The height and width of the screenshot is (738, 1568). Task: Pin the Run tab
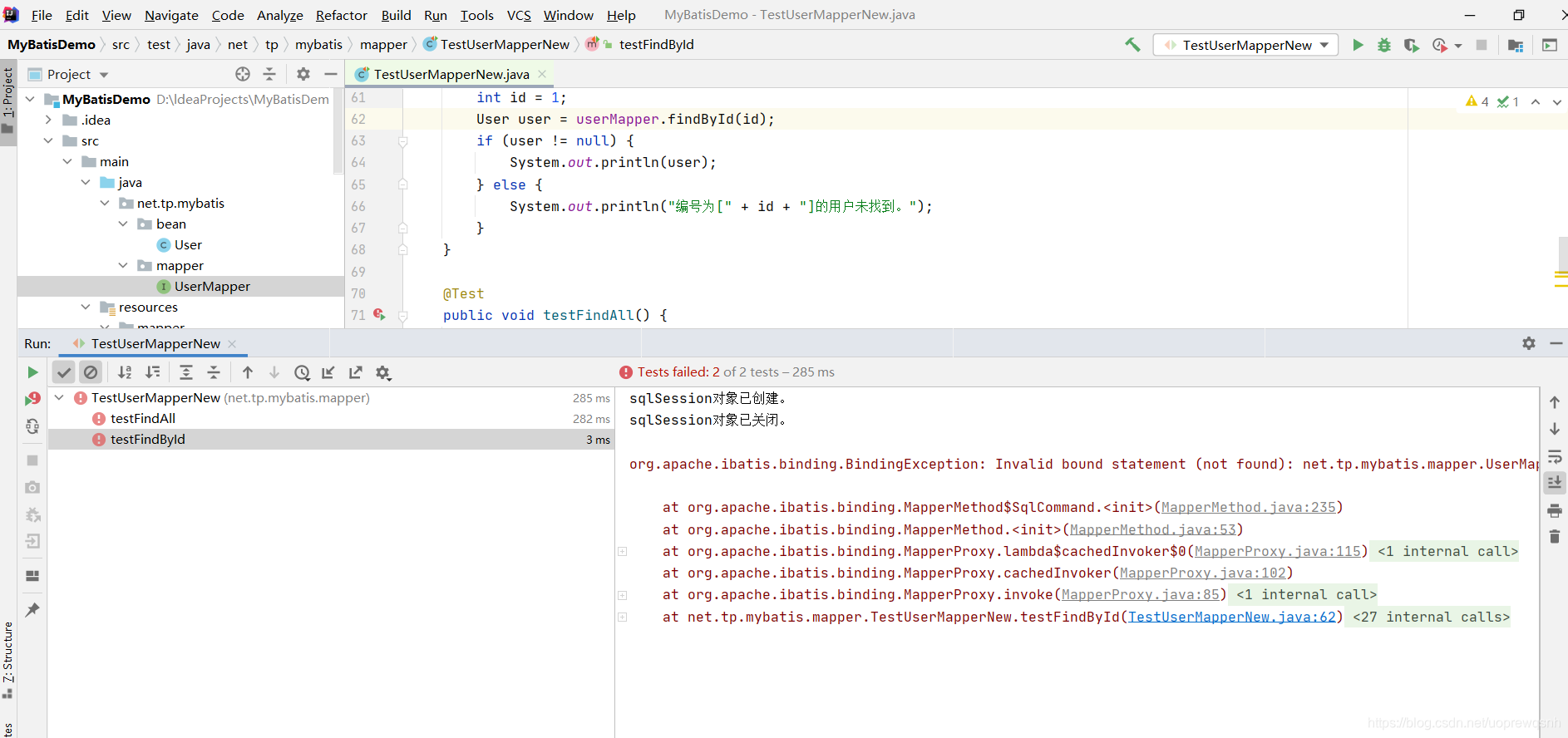click(32, 610)
